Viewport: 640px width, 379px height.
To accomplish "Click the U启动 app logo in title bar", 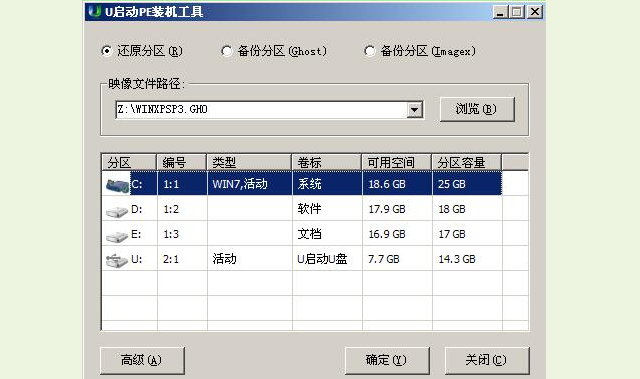I will [x=95, y=11].
